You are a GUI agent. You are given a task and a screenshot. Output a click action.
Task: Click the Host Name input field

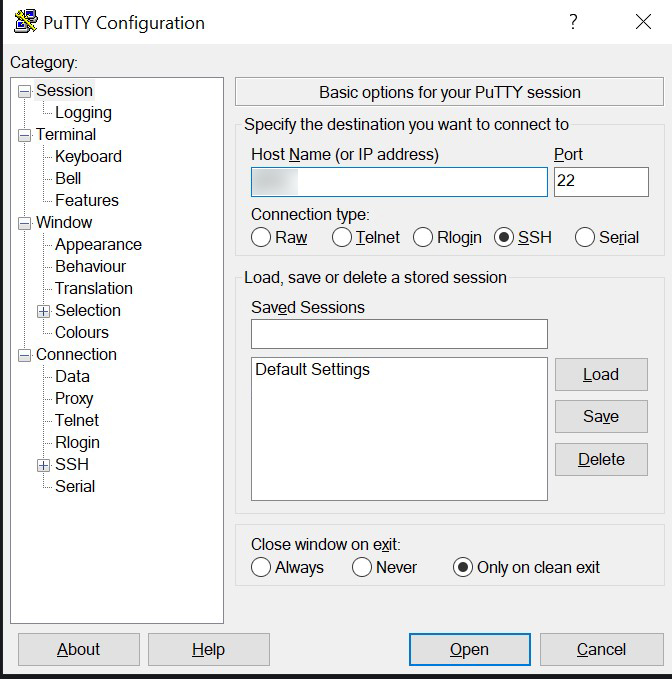pyautogui.click(x=399, y=182)
